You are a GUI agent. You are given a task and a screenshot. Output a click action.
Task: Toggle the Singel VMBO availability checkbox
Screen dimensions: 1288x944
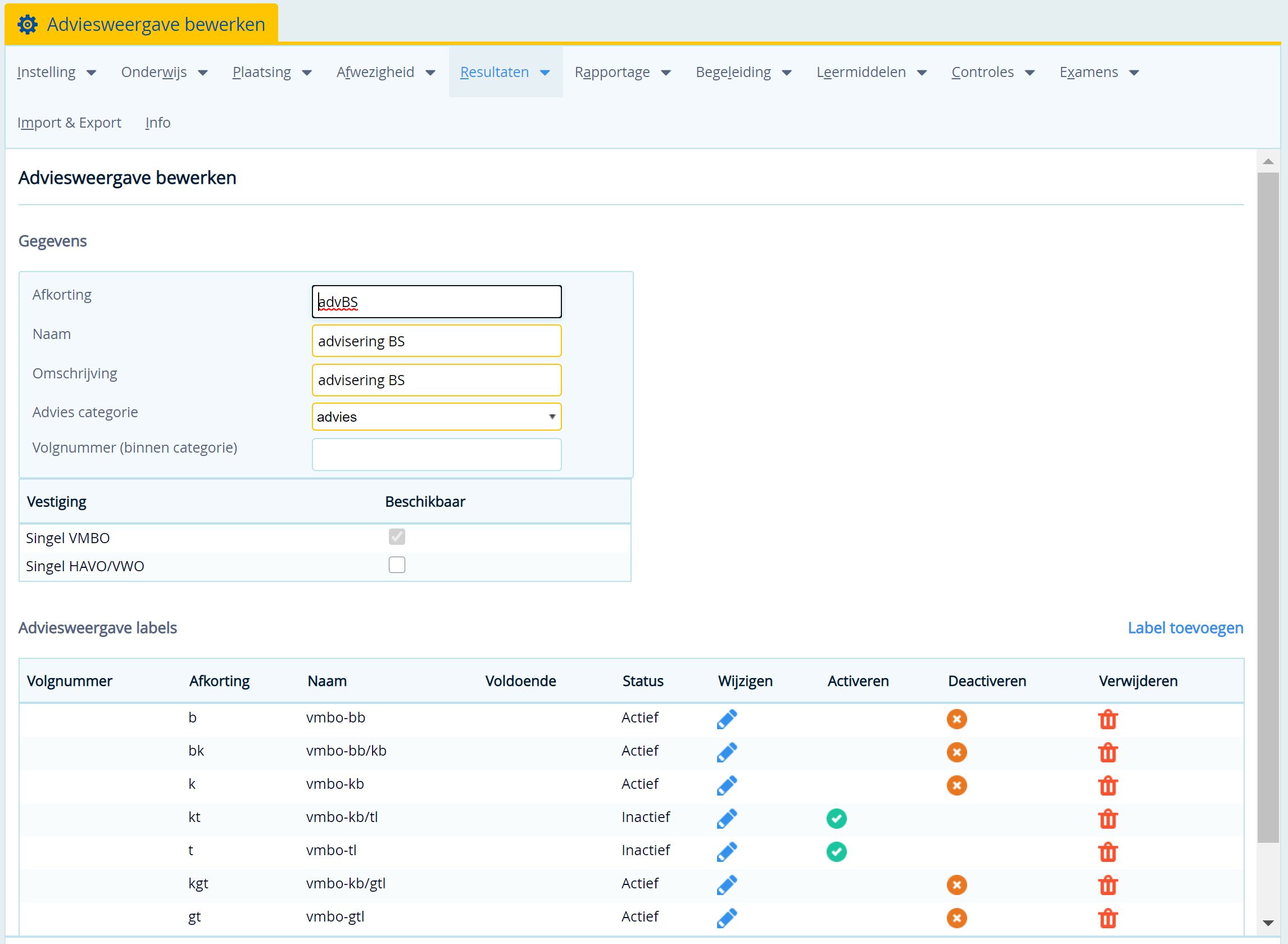(397, 536)
